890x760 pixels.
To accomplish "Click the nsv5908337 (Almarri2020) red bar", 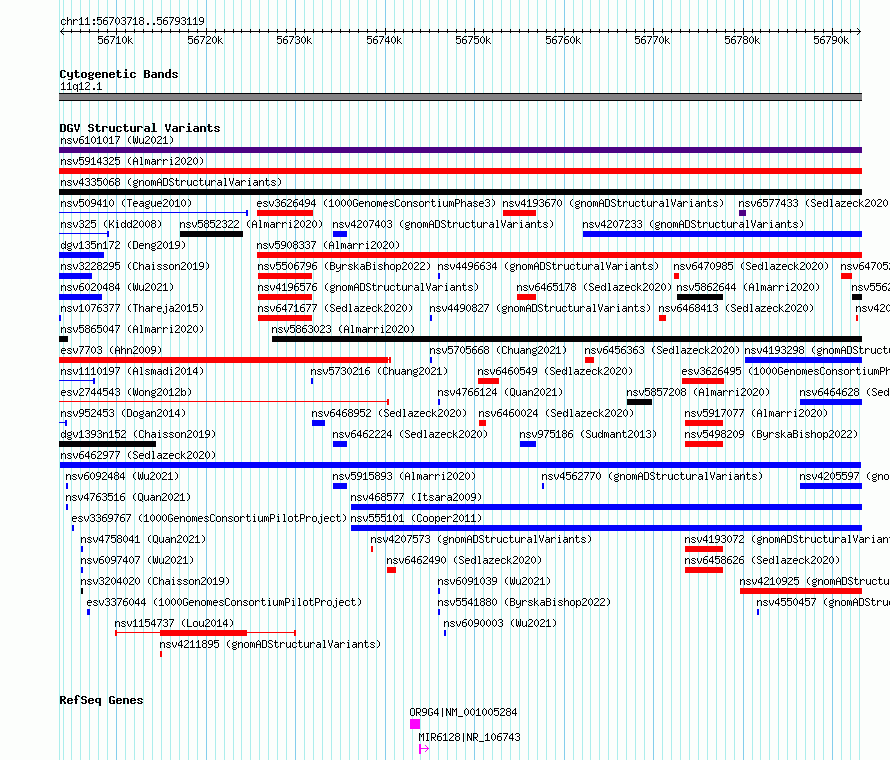I will coord(560,255).
